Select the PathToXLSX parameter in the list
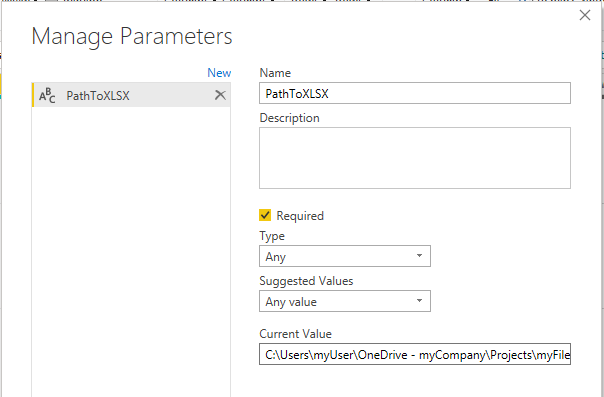Screen dimensions: 604x397 point(131,95)
